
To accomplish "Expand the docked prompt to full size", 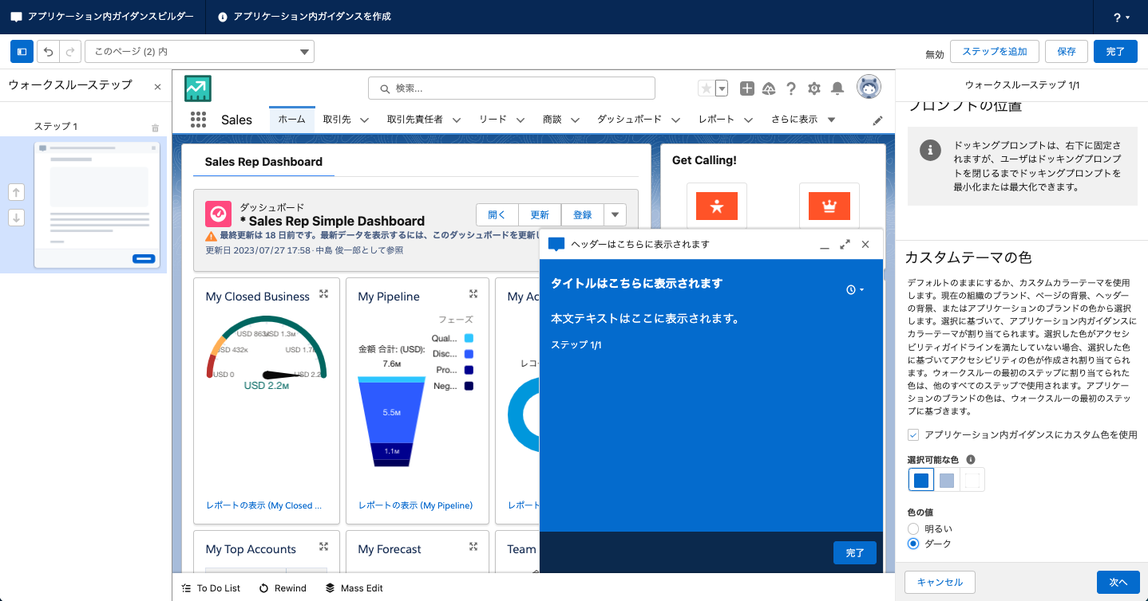I will pos(845,244).
